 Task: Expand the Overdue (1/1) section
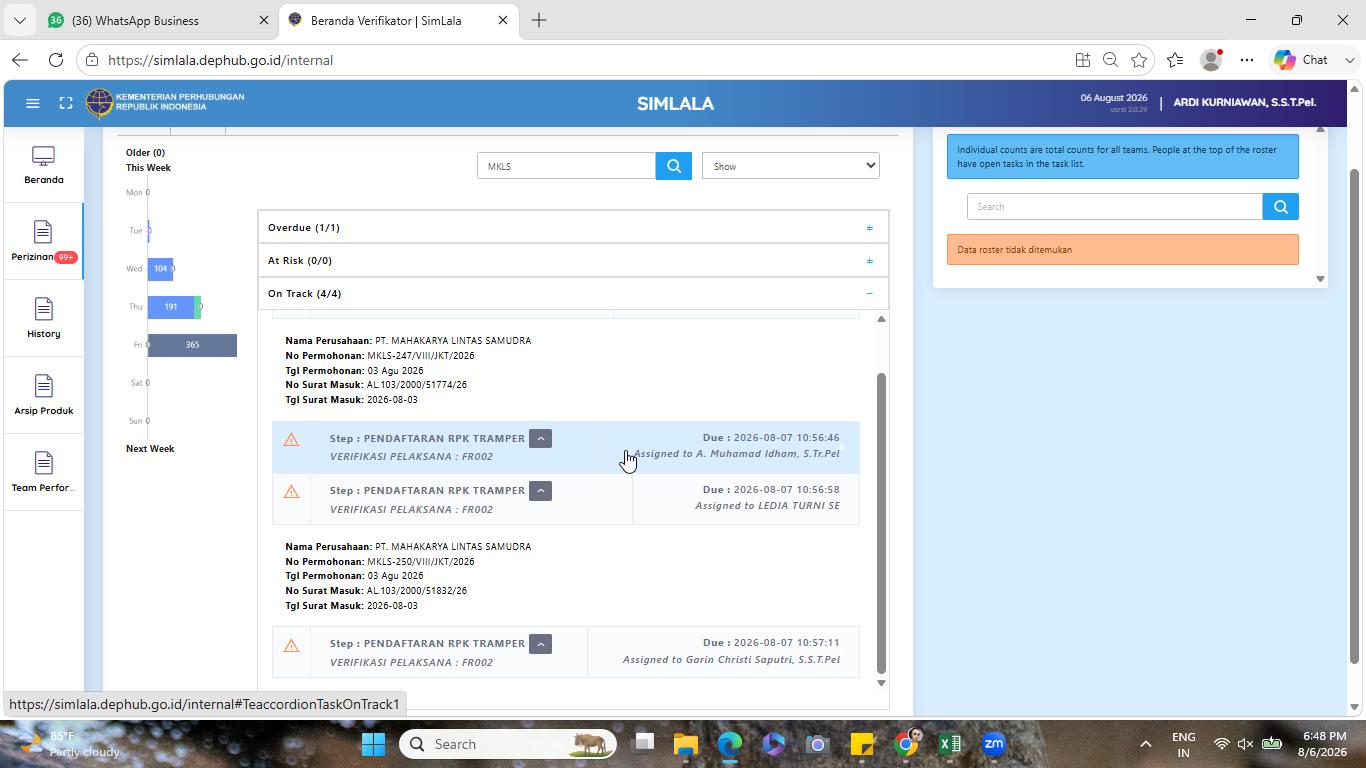pos(573,228)
